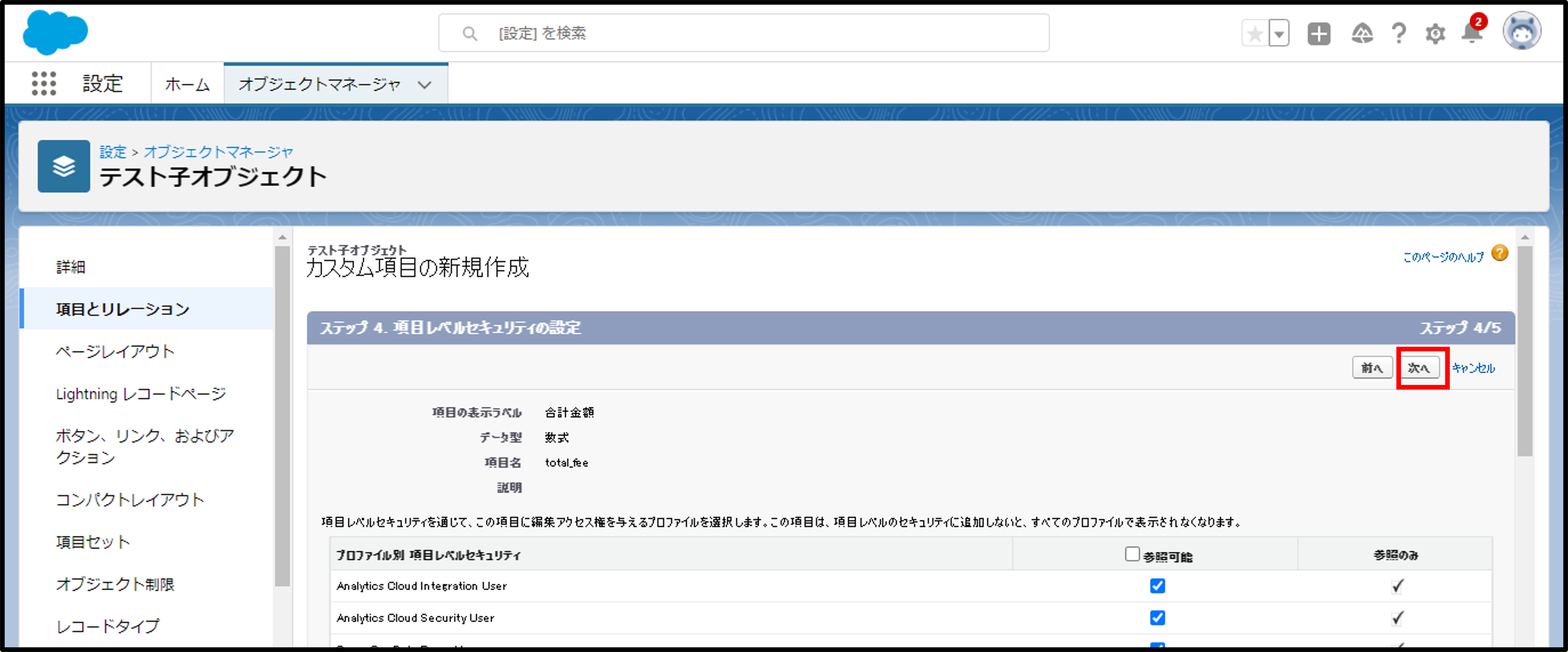1568x652 pixels.
Task: Open the notifications bell
Action: tap(1471, 34)
